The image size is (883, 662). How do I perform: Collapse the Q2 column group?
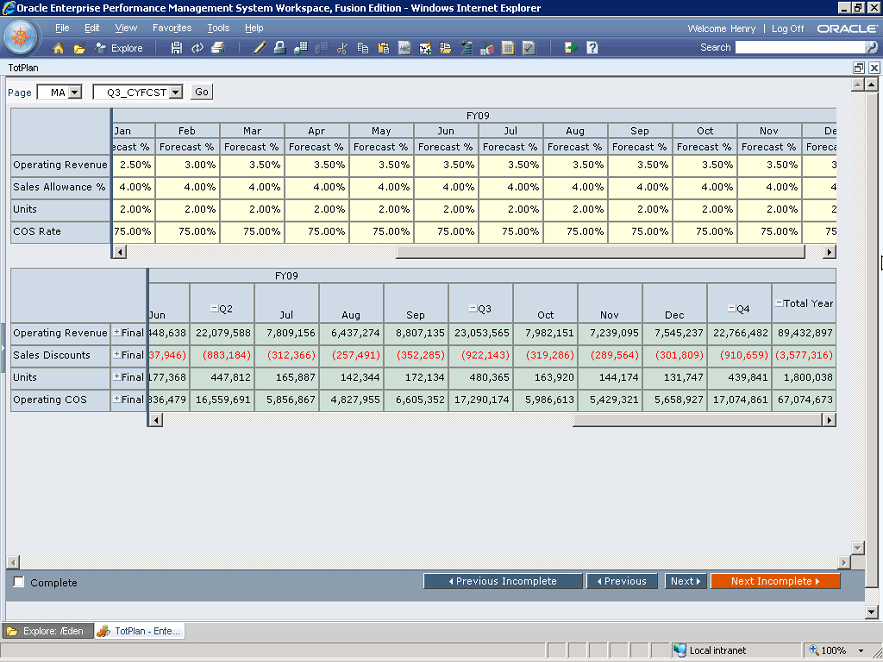[x=214, y=309]
